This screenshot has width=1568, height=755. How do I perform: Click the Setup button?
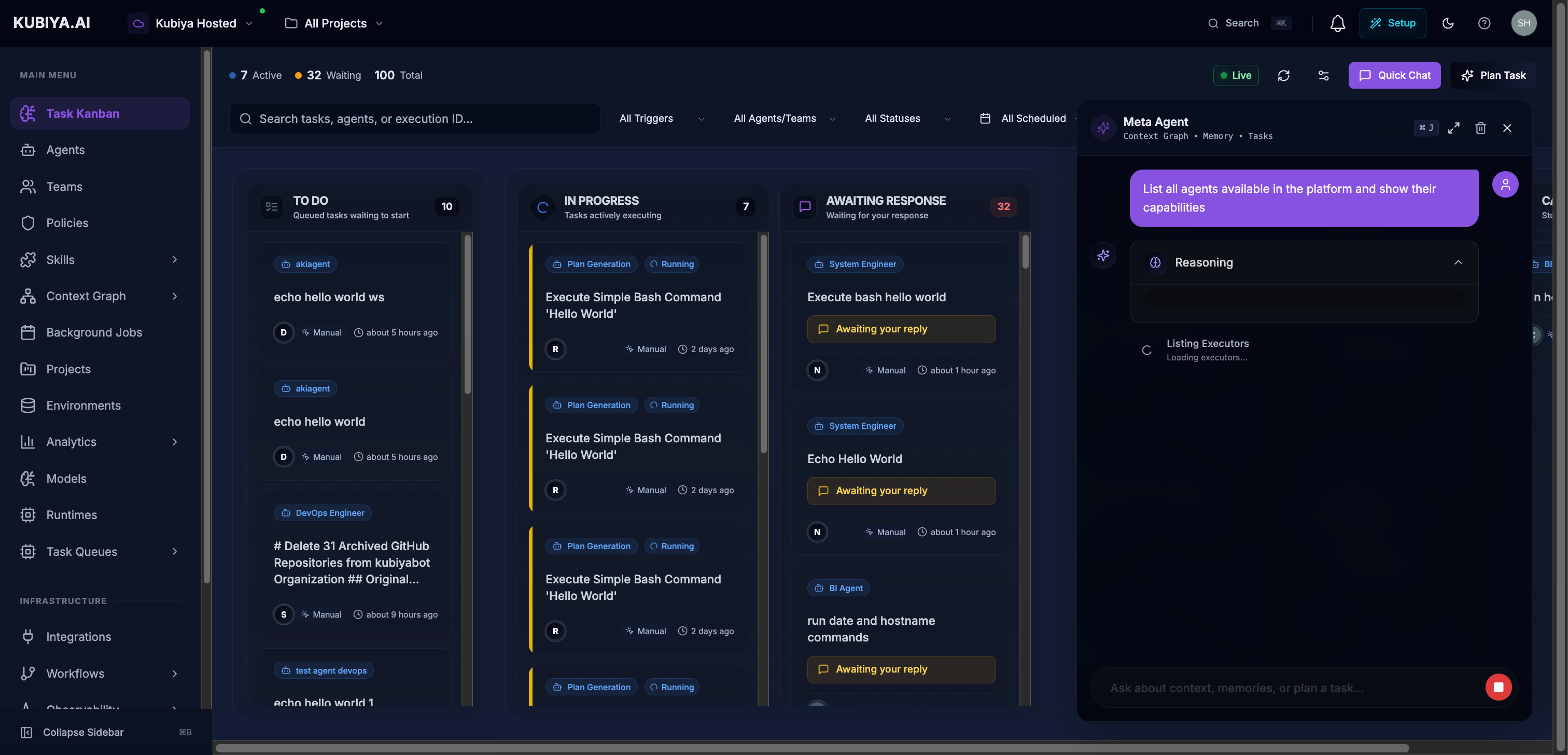coord(1392,23)
